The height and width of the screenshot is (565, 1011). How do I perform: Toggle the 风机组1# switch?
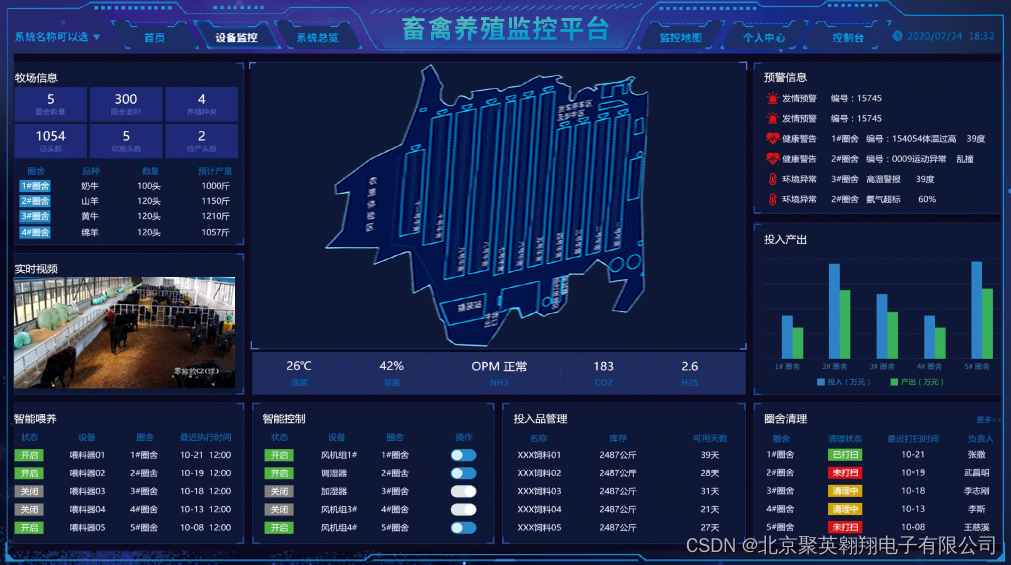[464, 455]
